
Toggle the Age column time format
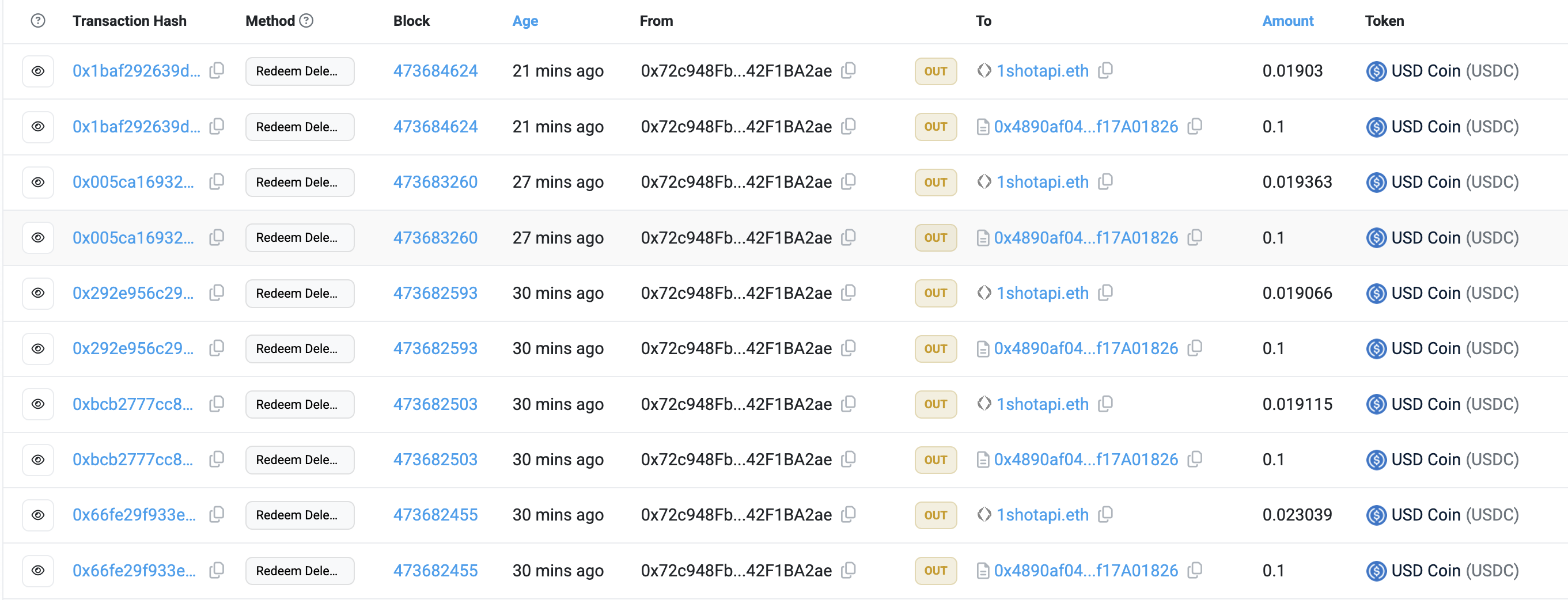(x=525, y=21)
